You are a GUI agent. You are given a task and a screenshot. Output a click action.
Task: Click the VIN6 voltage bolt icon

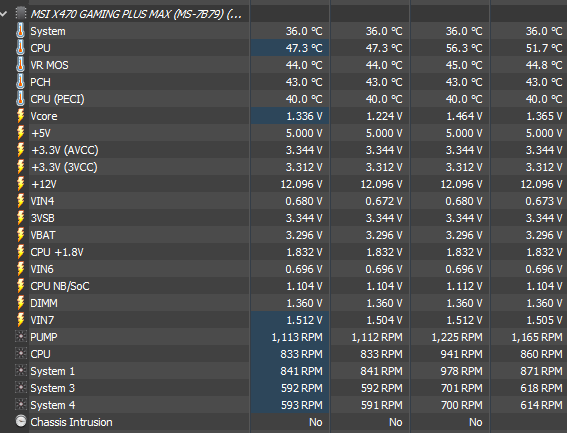[x=21, y=269]
